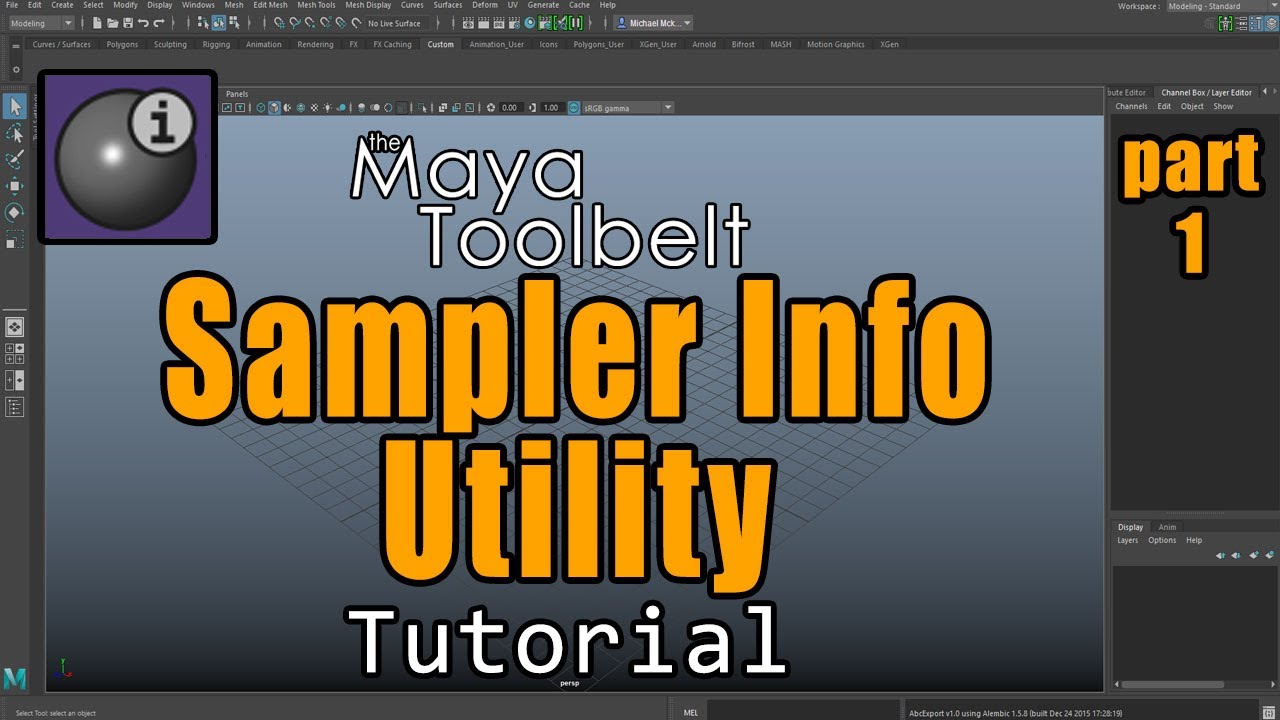Click the New Scene file icon
This screenshot has width=1280, height=720.
(97, 23)
